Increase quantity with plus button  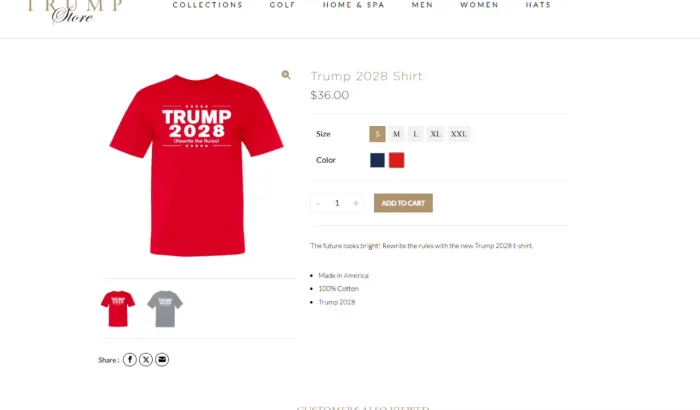click(356, 203)
